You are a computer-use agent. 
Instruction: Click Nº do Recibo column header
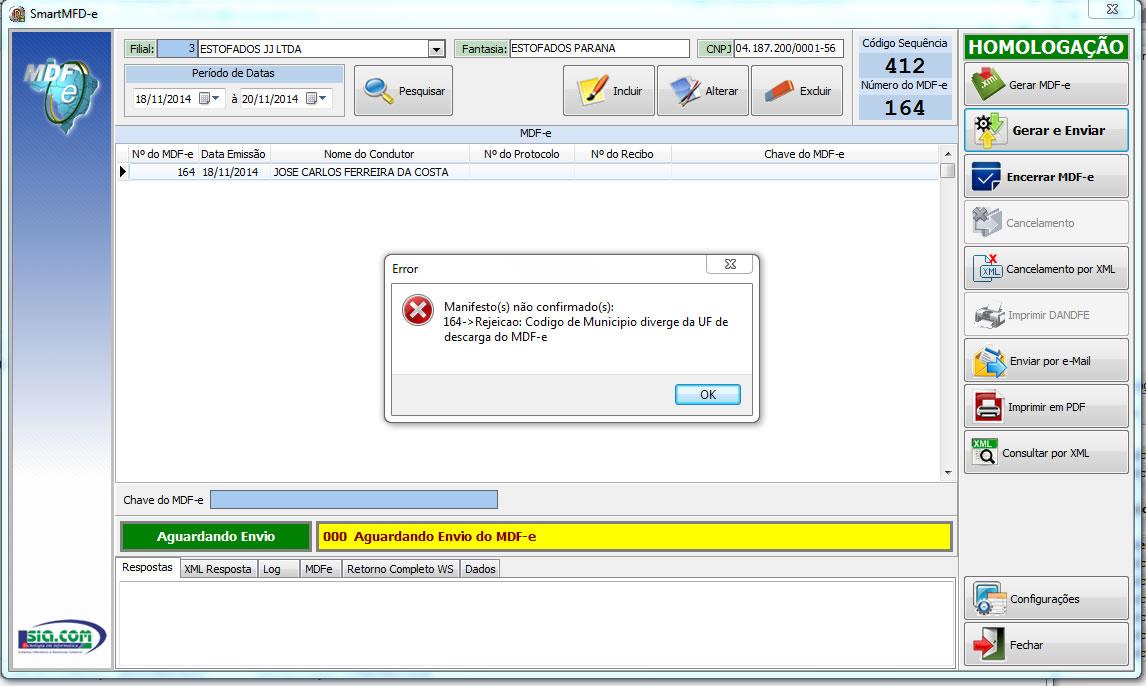[x=622, y=154]
